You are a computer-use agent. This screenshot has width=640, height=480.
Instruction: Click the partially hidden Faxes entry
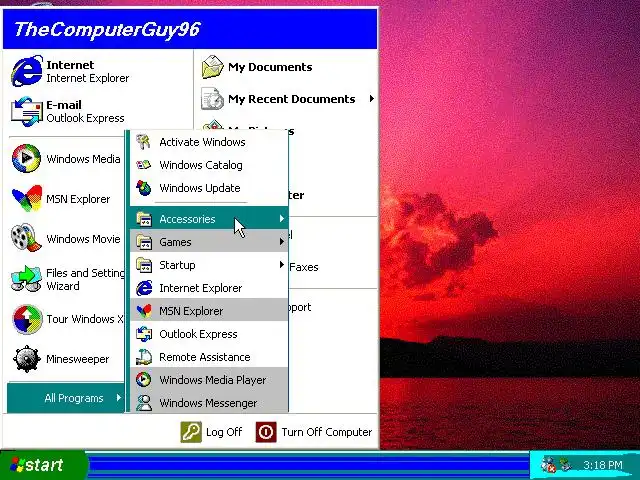point(304,267)
